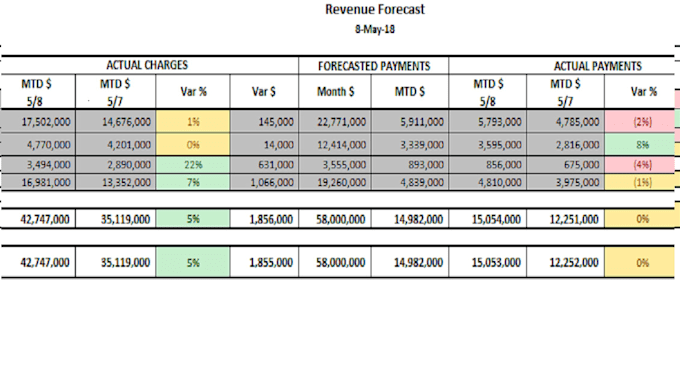The width and height of the screenshot is (680, 370).
Task: Click the green 8% variance cell
Action: (x=640, y=144)
